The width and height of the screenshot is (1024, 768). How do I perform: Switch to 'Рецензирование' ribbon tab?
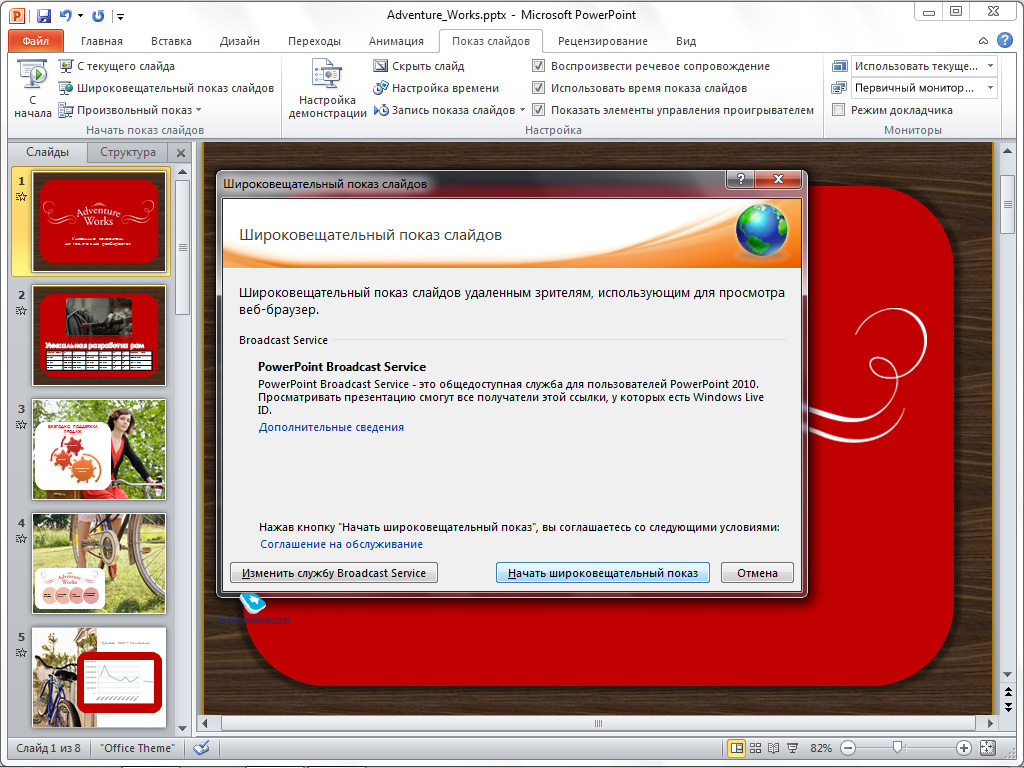[x=603, y=41]
